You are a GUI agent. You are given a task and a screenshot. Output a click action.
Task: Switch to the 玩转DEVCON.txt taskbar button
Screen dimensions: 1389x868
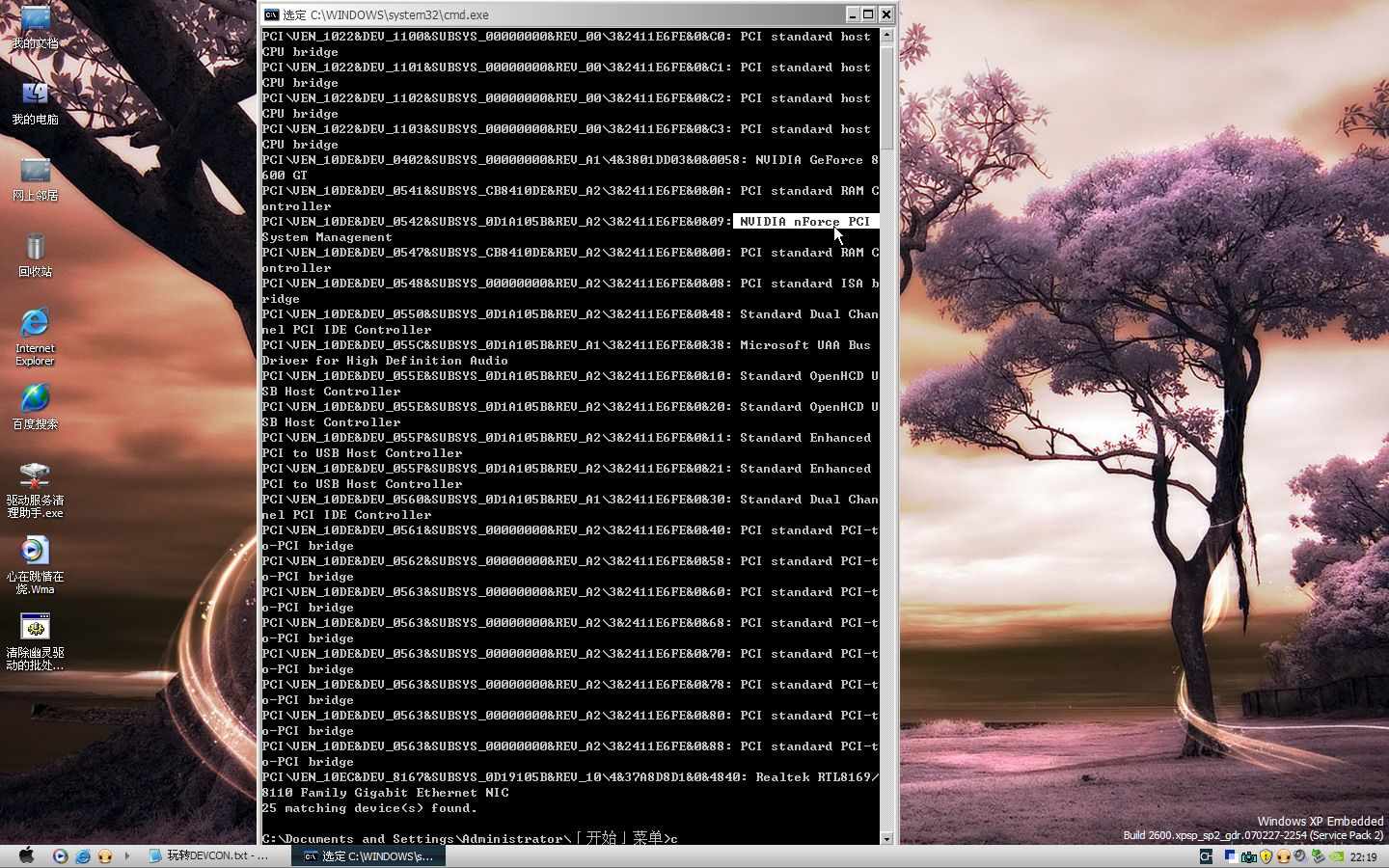point(214,855)
